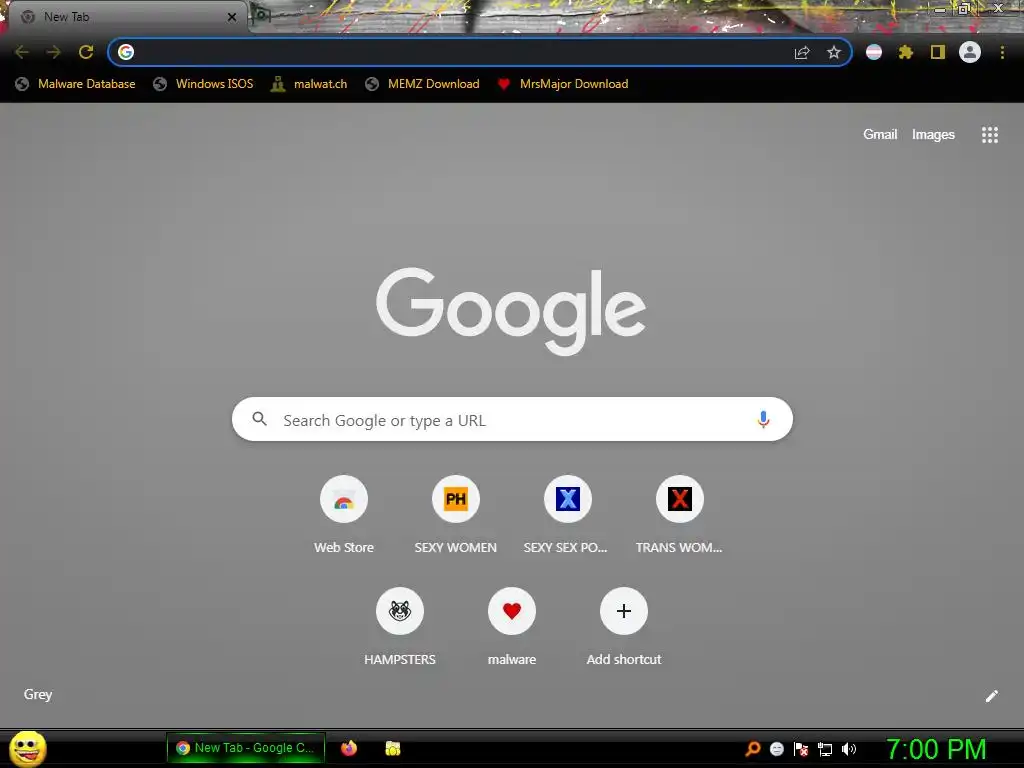Image resolution: width=1024 pixels, height=768 pixels.
Task: Click the Grey theme attribution
Action: (38, 694)
